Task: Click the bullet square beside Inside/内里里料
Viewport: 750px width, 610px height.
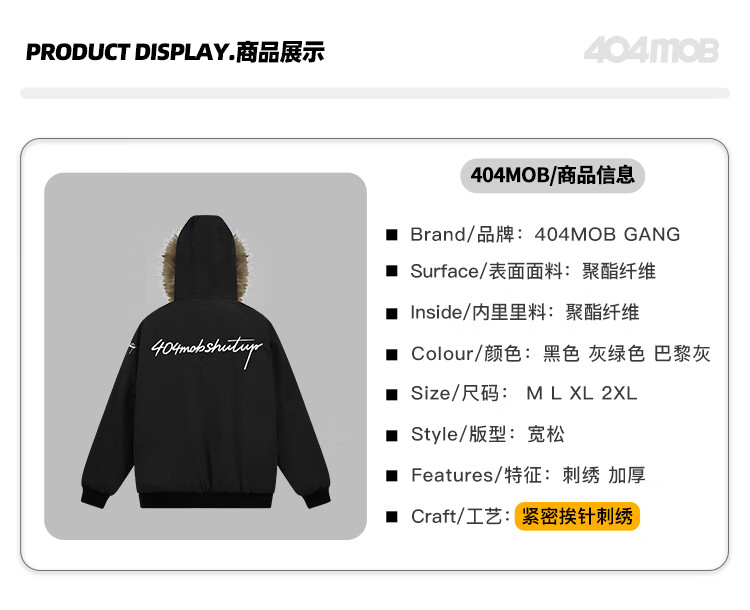Action: [x=392, y=313]
